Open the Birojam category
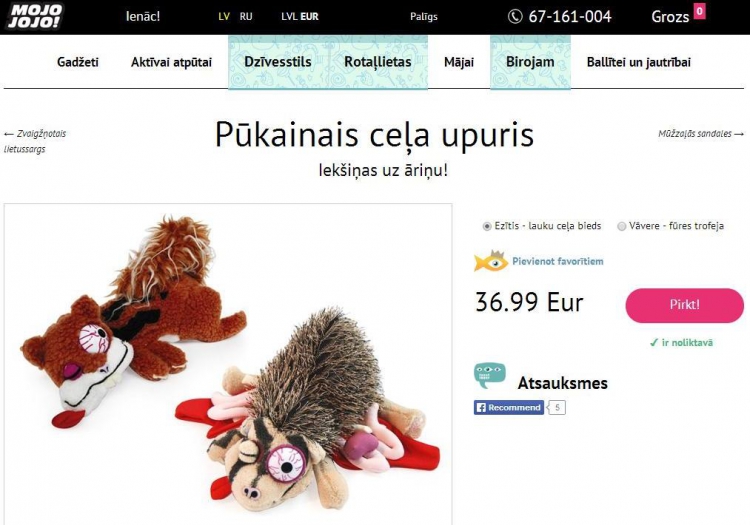 [x=530, y=62]
